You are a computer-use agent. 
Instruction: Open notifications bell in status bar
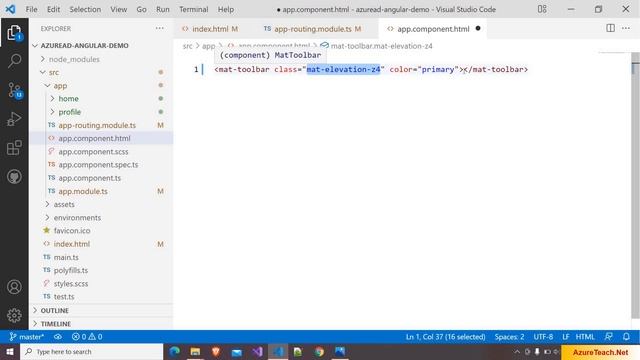pos(626,337)
